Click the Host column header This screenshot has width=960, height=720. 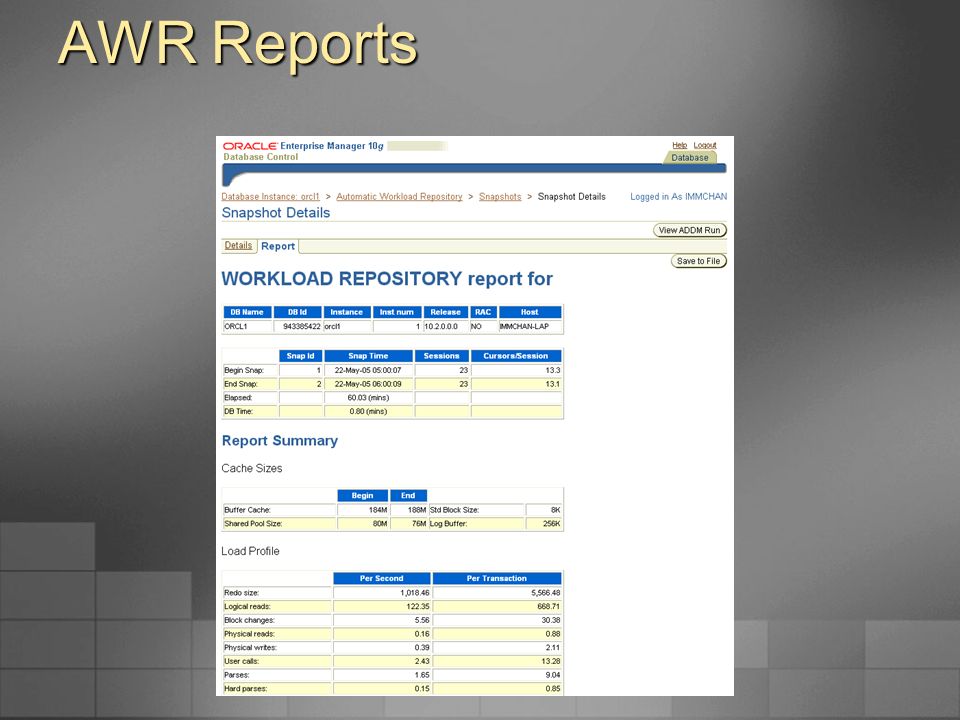(530, 312)
